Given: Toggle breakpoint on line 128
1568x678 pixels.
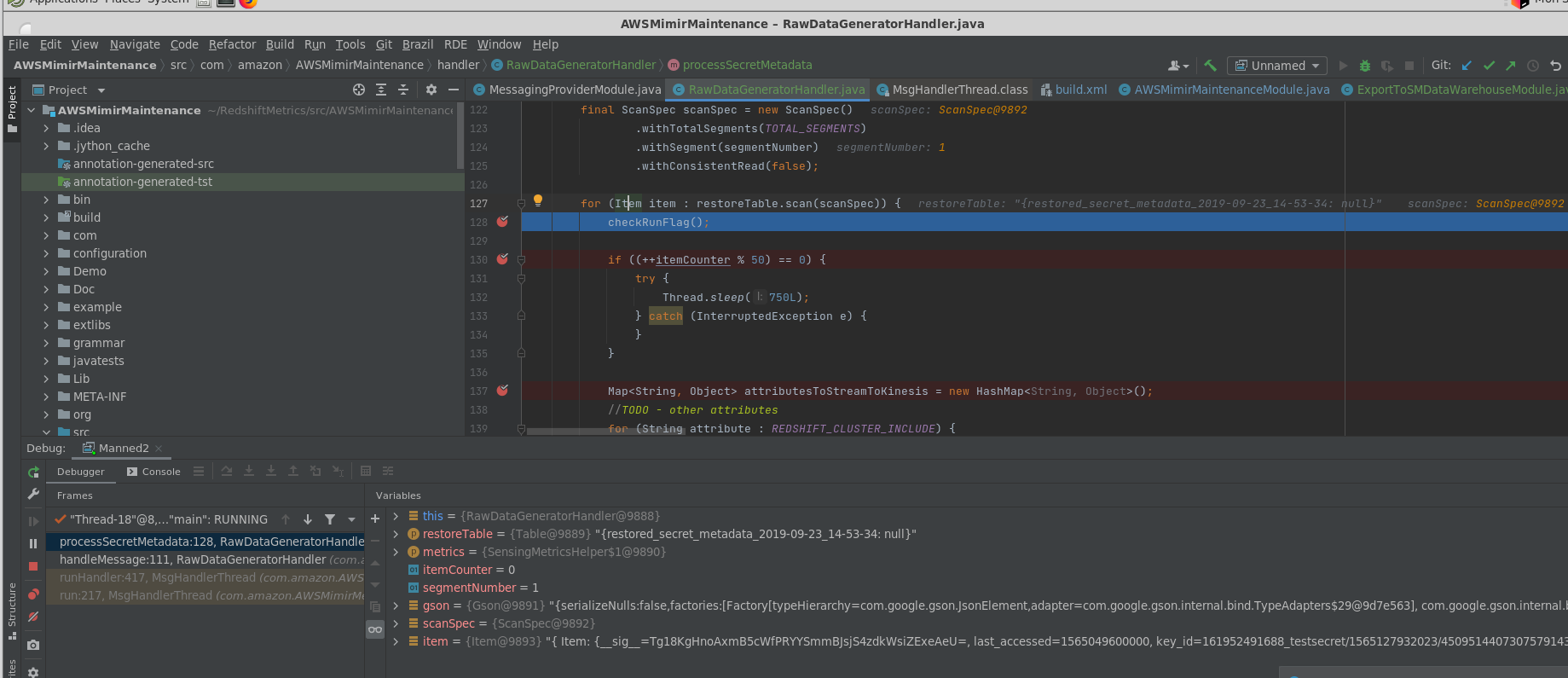Looking at the screenshot, I should 503,222.
